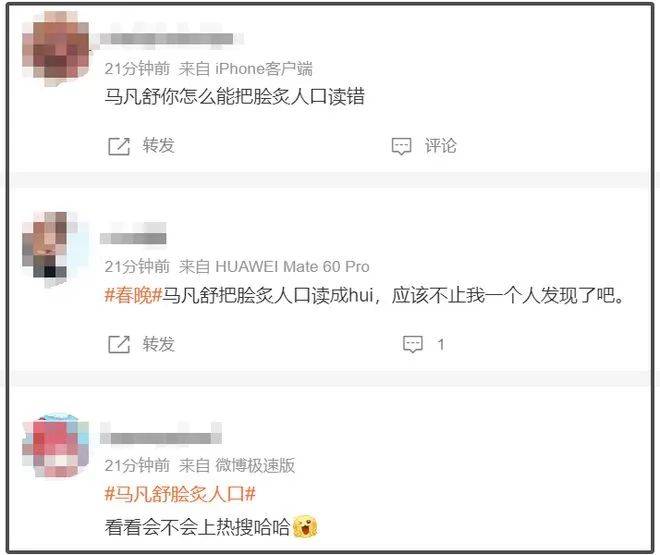Open the first poster's blurred username

tap(167, 39)
